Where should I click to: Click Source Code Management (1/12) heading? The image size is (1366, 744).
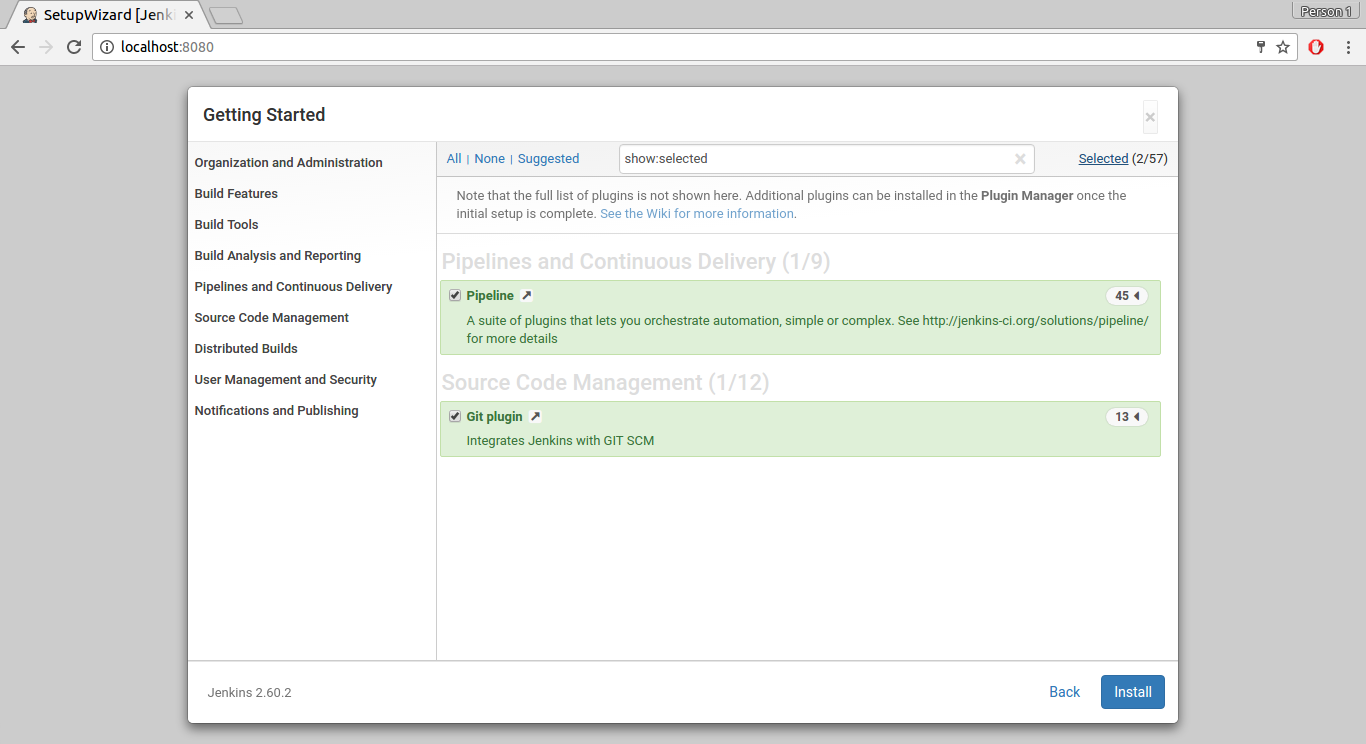click(x=605, y=383)
